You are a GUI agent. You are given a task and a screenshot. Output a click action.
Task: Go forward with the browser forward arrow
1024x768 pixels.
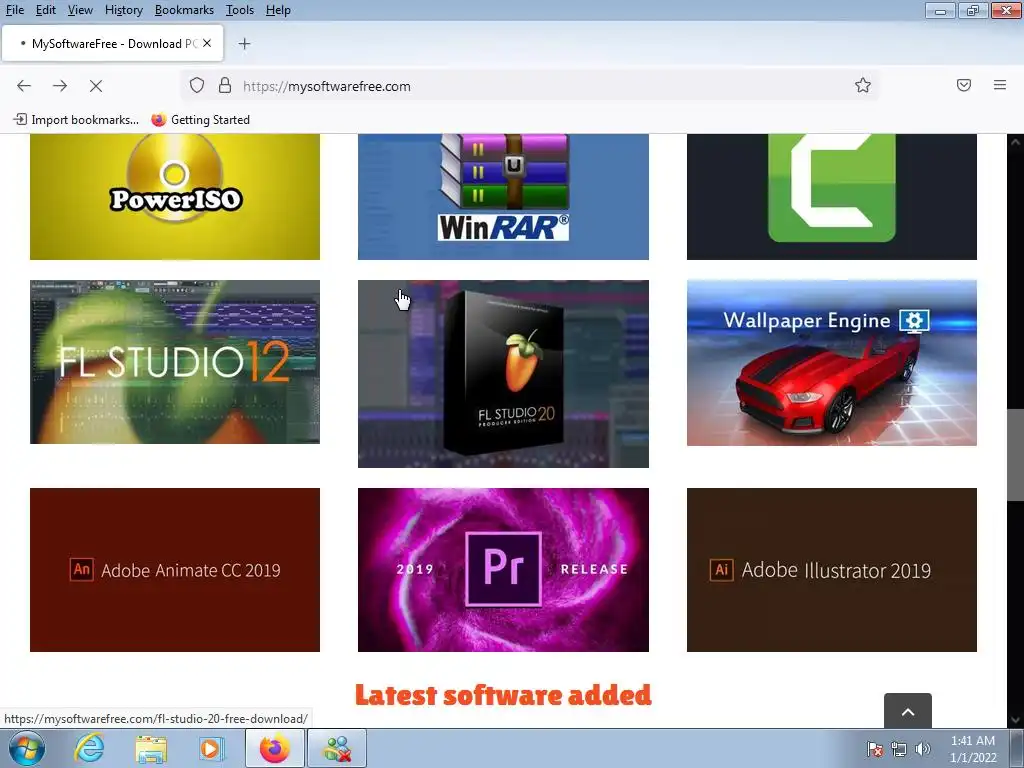pyautogui.click(x=60, y=86)
